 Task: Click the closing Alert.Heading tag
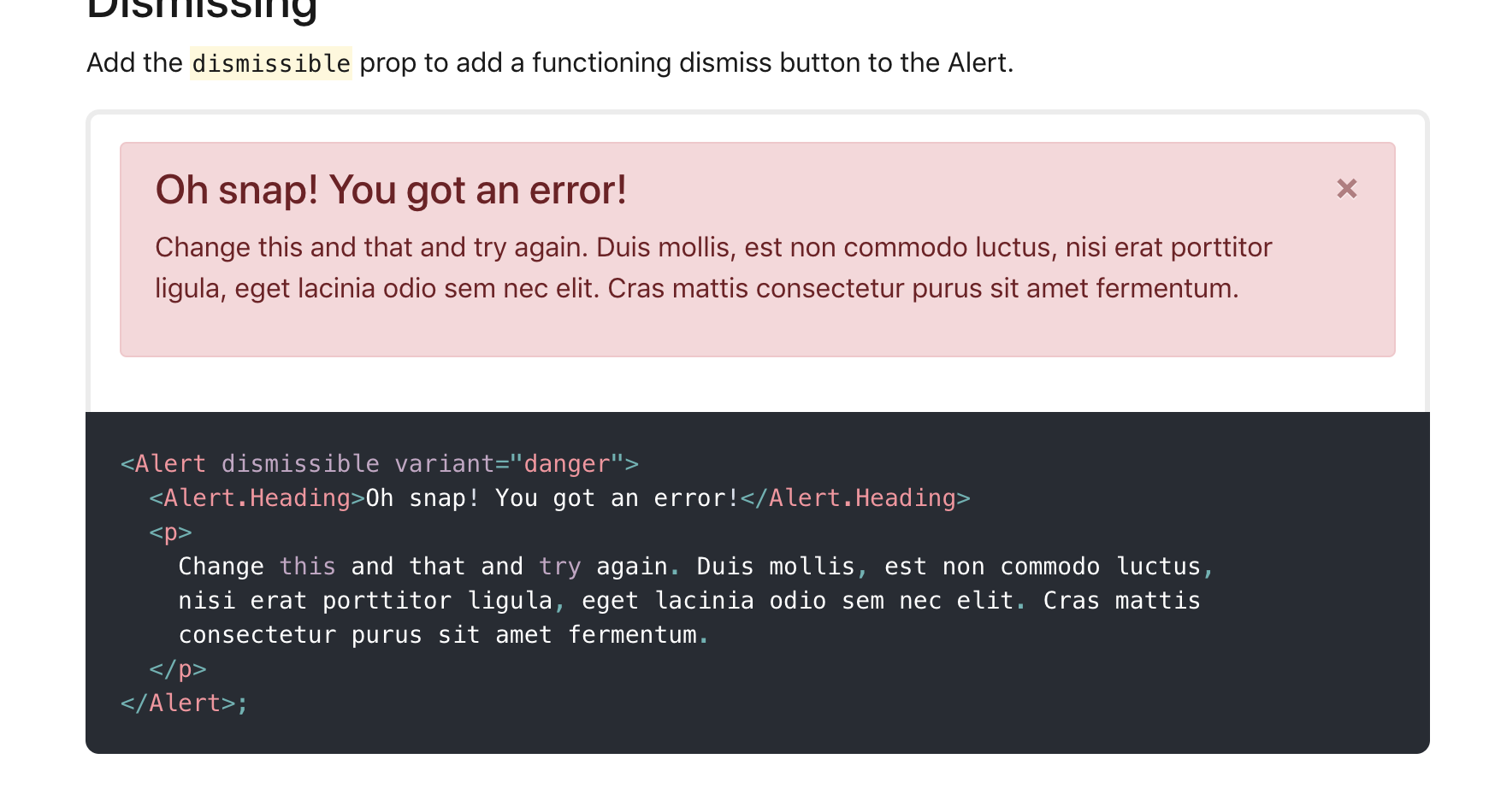[x=855, y=497]
